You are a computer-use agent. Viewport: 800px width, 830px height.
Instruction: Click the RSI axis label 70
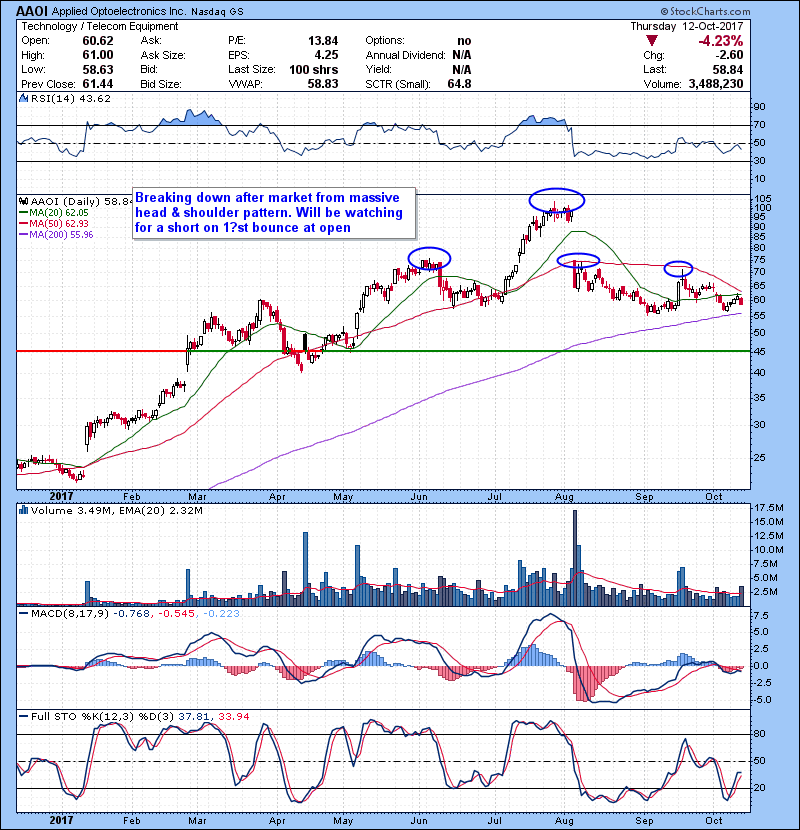[x=759, y=125]
